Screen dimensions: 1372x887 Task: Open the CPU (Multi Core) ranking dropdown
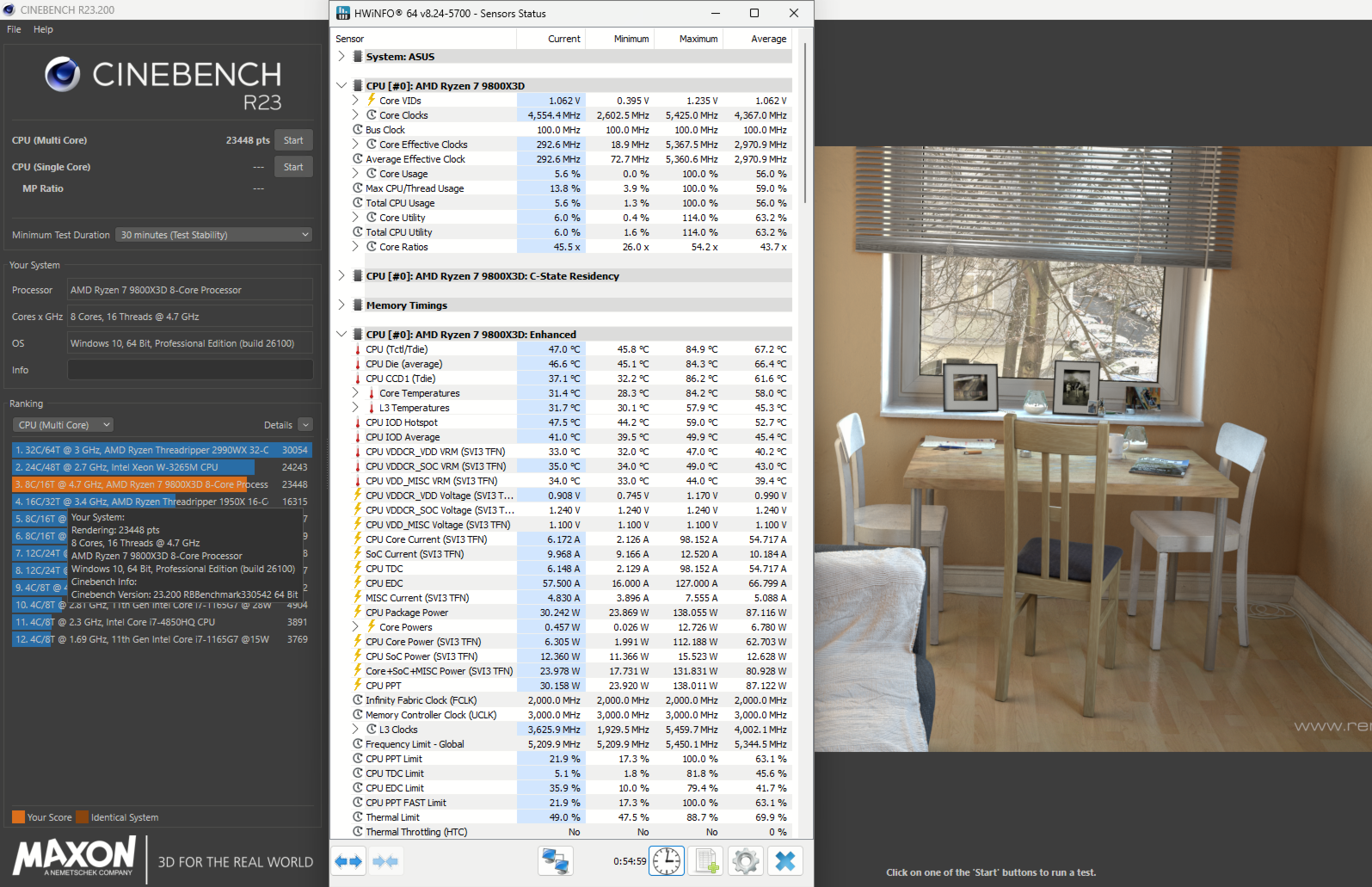pyautogui.click(x=64, y=425)
